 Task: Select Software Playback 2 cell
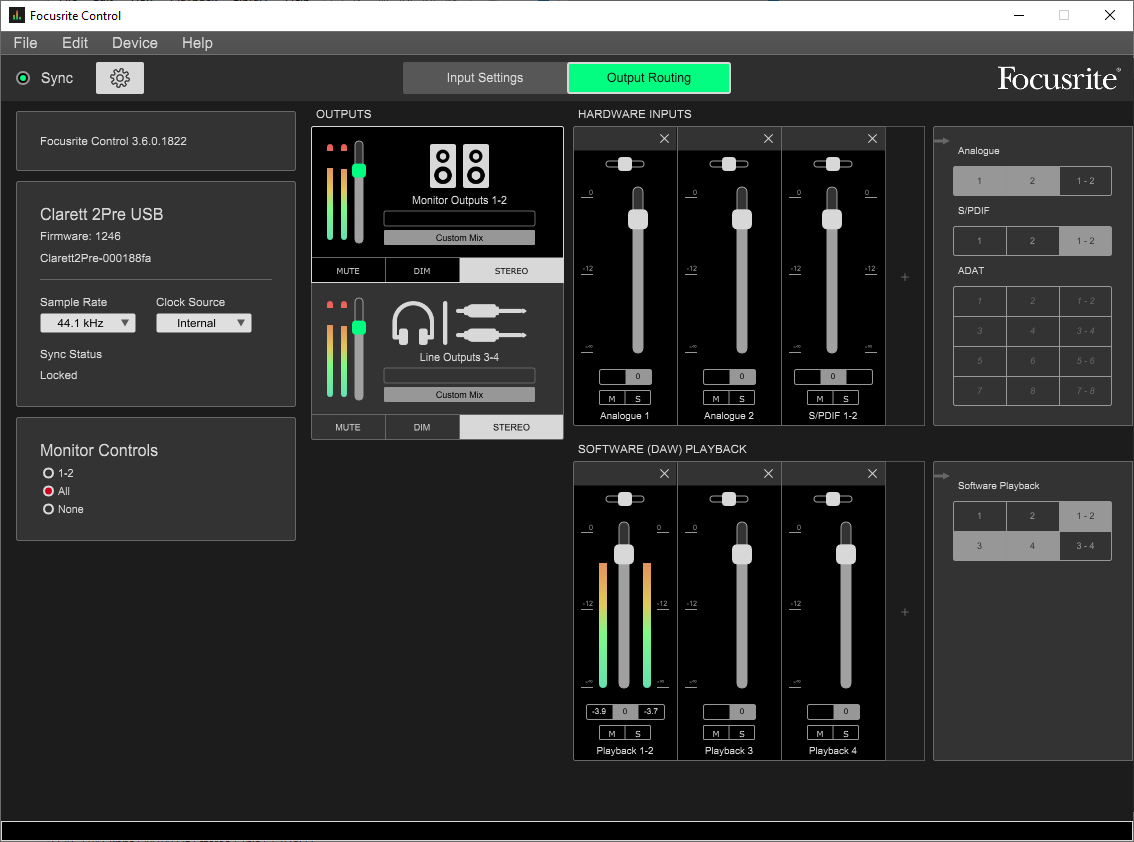(1032, 516)
